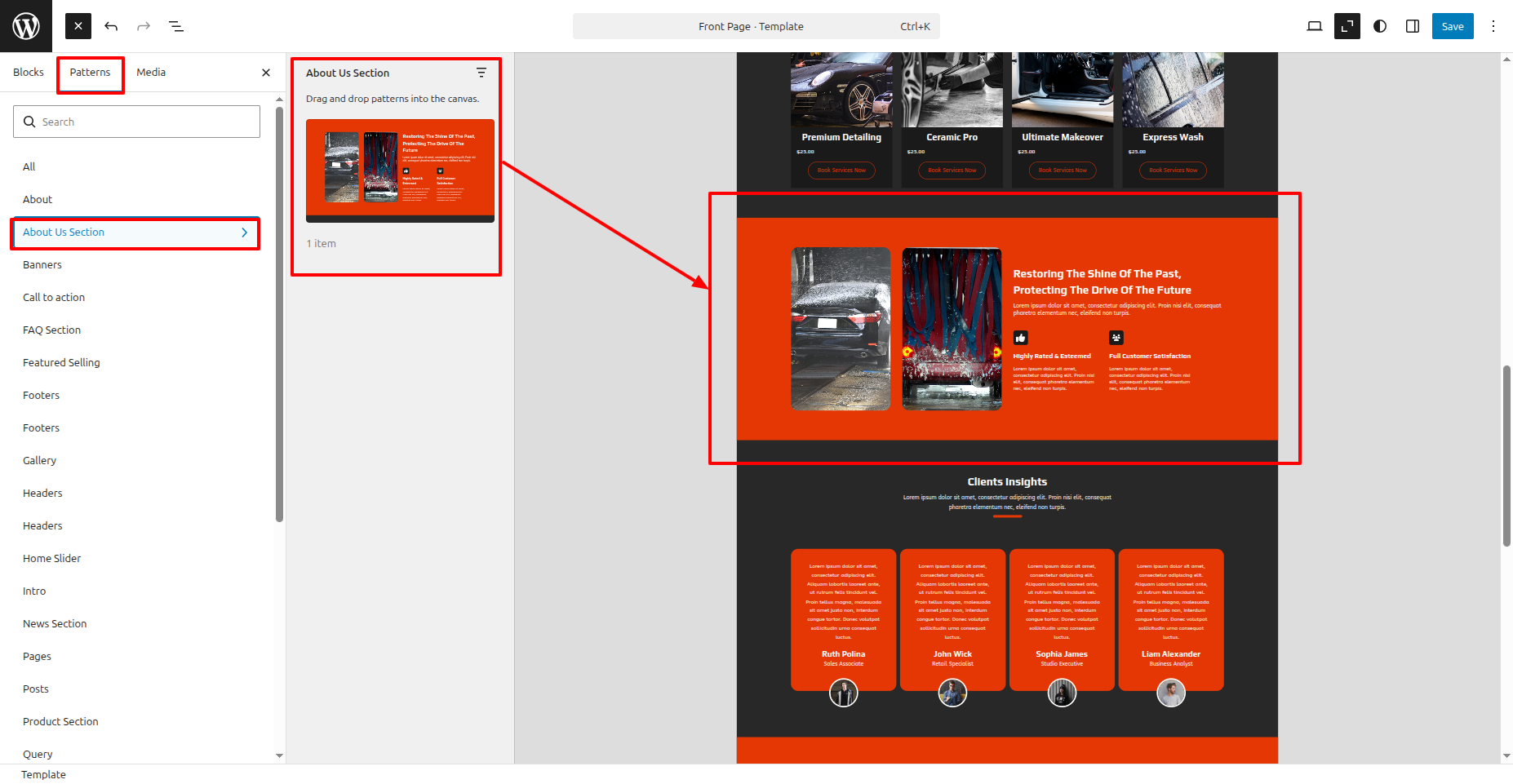
Task: Toggle the zoom out view icon
Action: (1347, 26)
